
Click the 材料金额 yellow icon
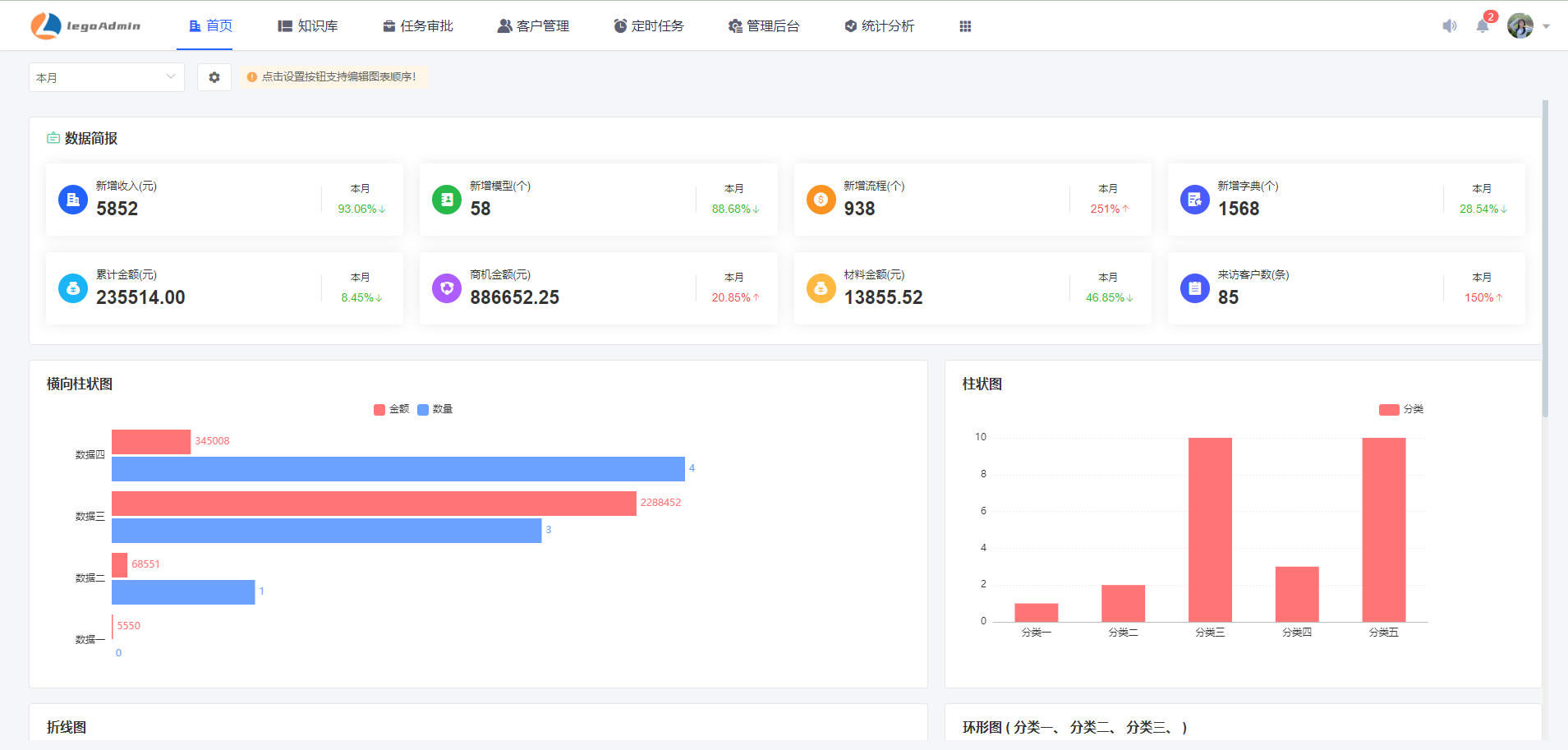821,288
